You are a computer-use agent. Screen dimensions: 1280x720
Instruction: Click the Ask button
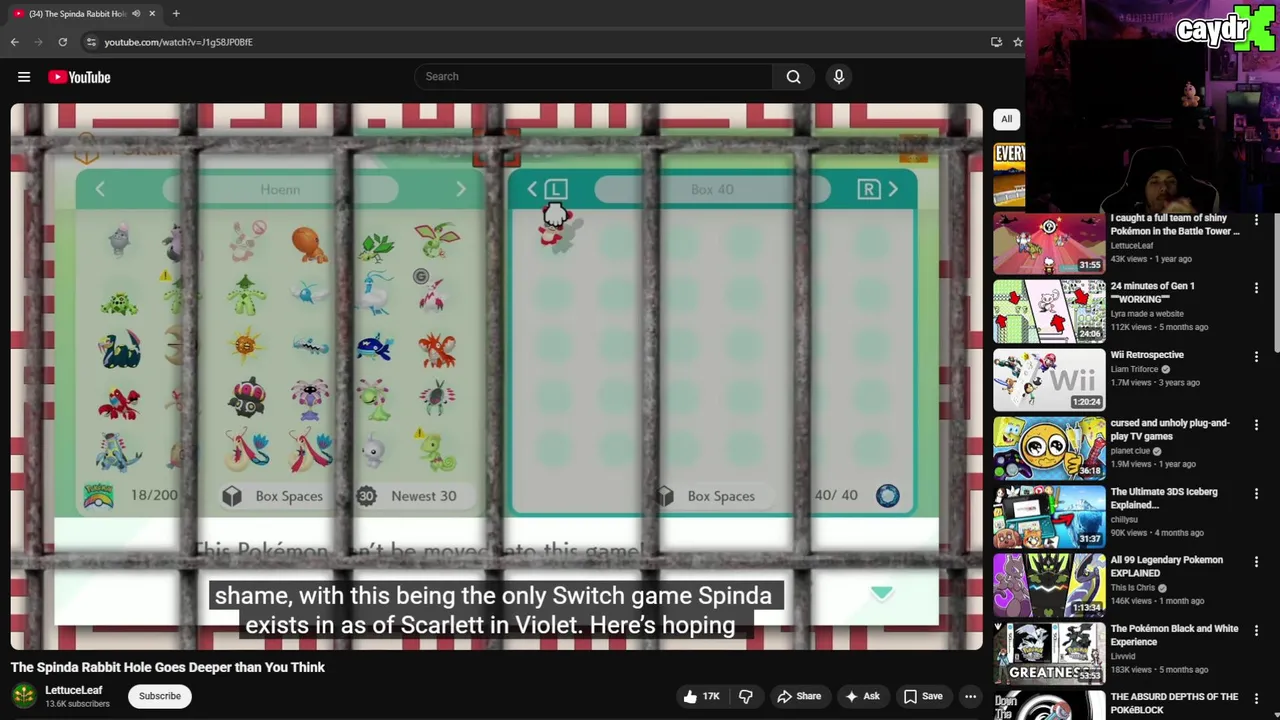(862, 696)
